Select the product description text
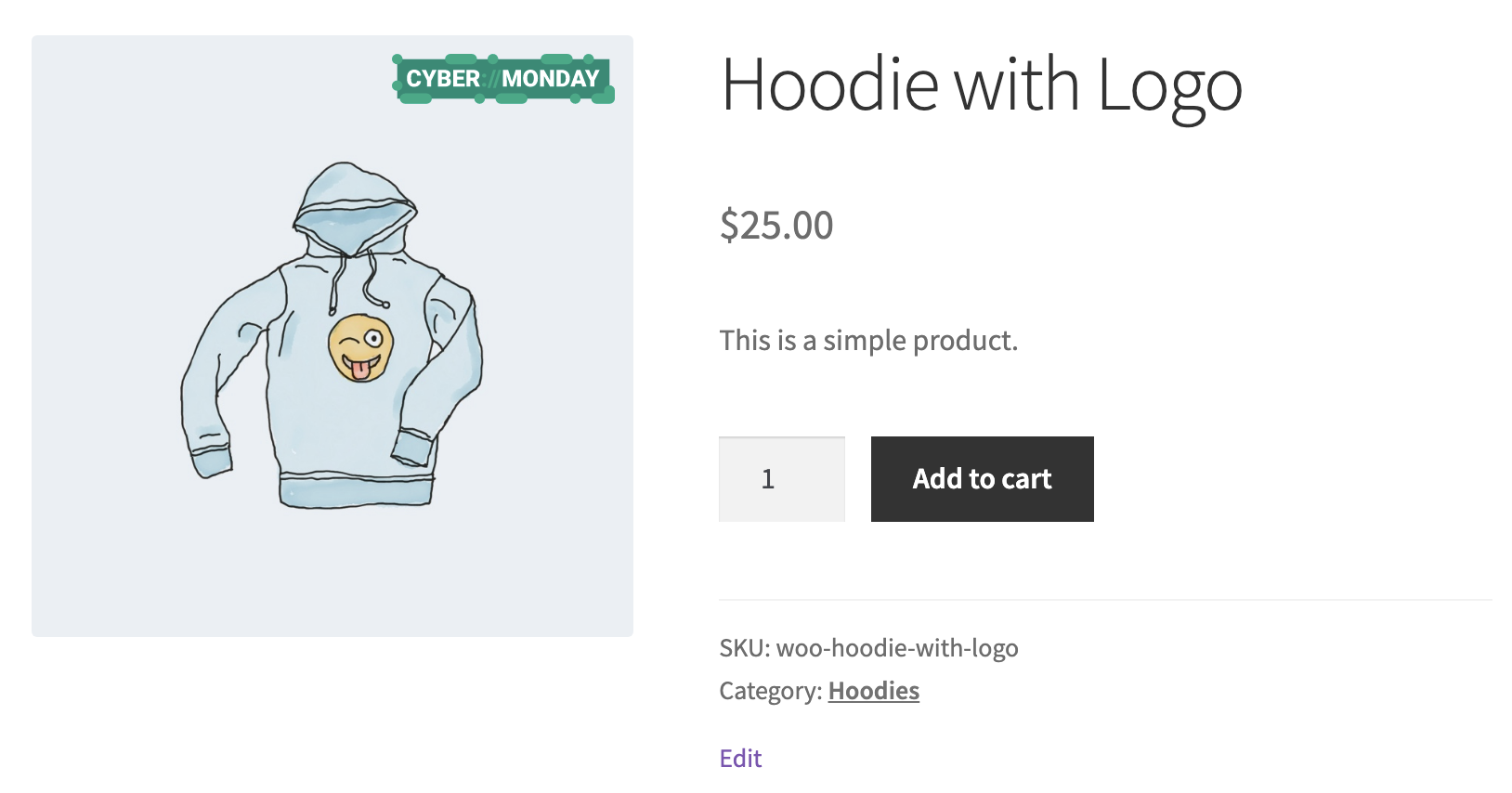This screenshot has width=1512, height=793. (x=868, y=340)
